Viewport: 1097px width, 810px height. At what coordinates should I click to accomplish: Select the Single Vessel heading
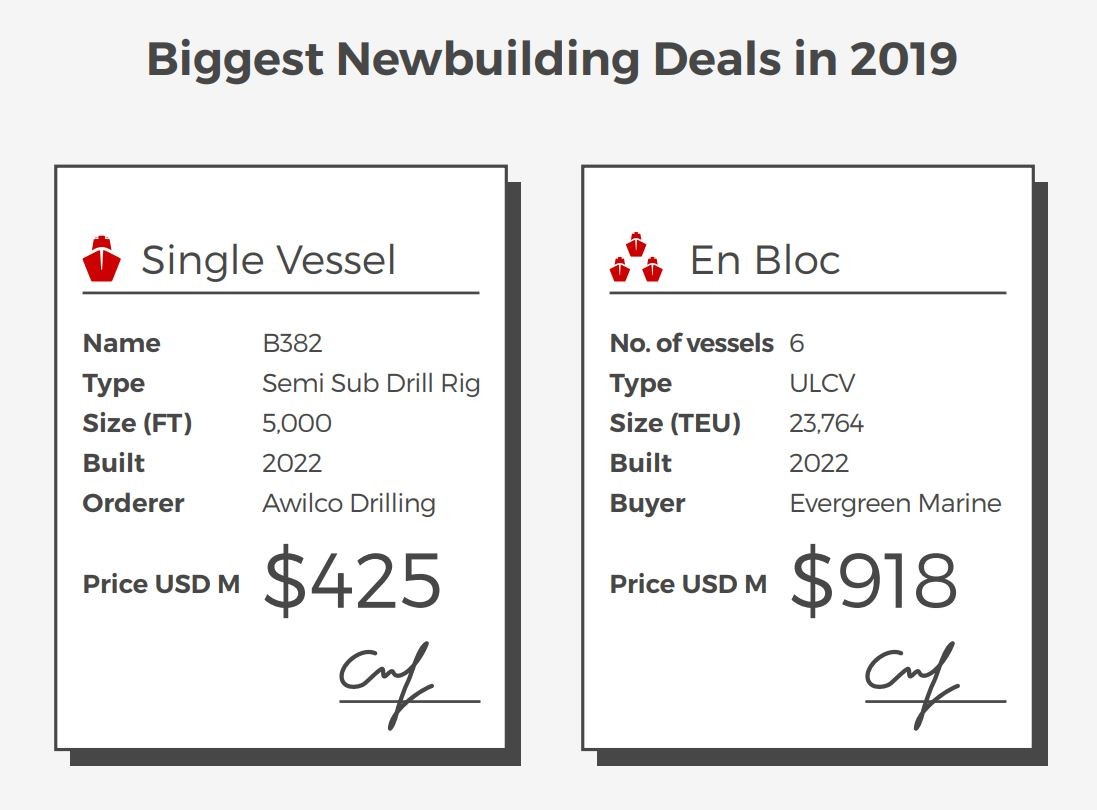269,260
